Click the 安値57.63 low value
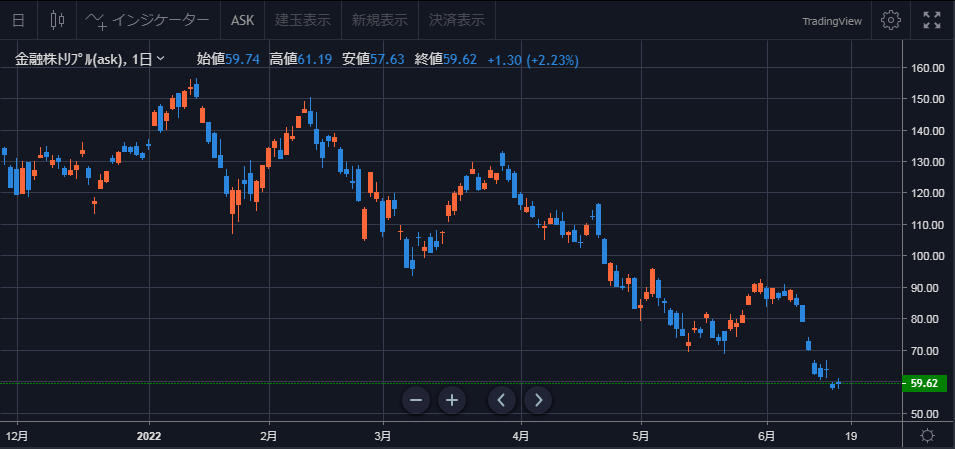 (x=373, y=60)
